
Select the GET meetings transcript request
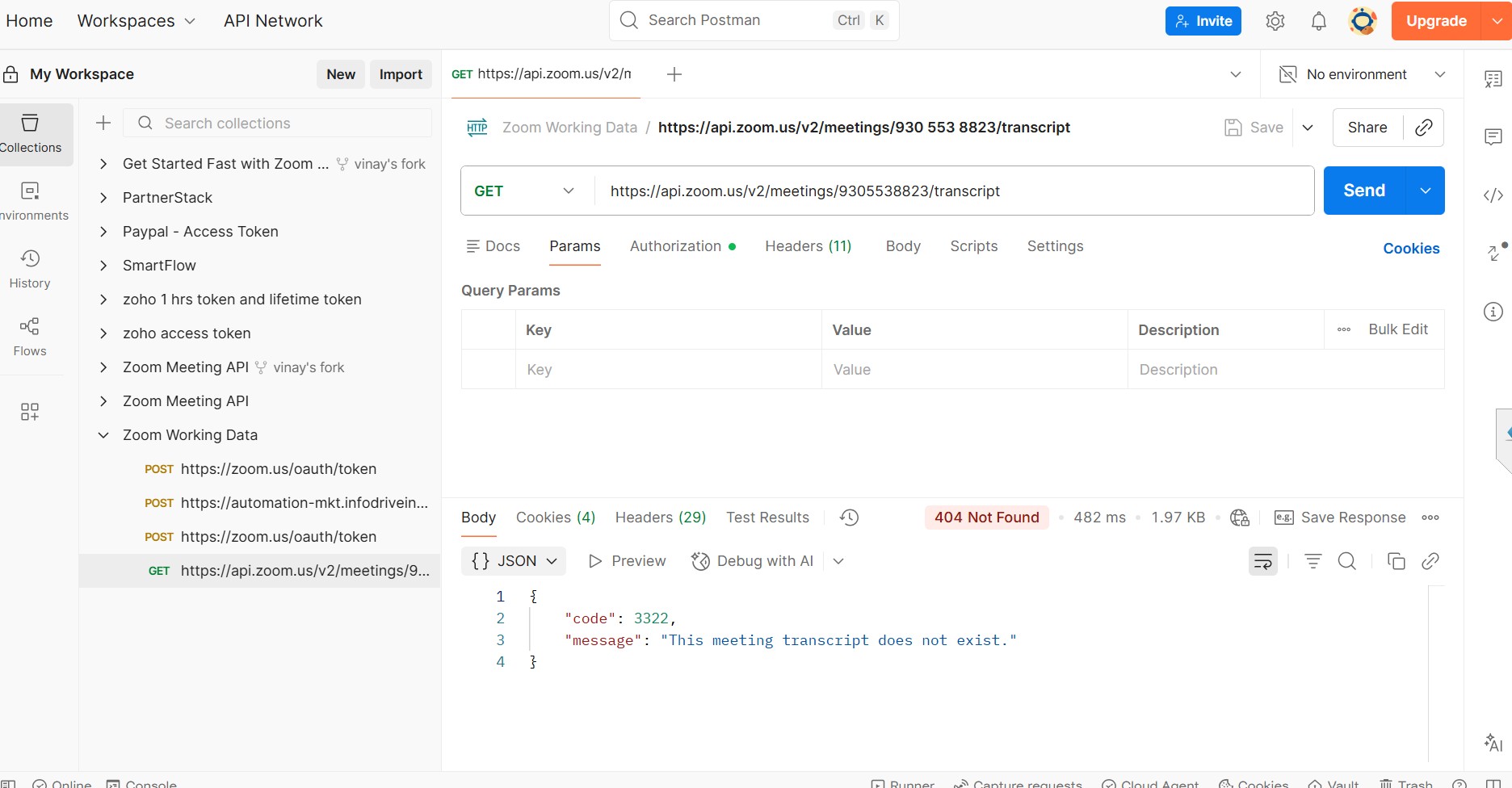click(x=260, y=571)
